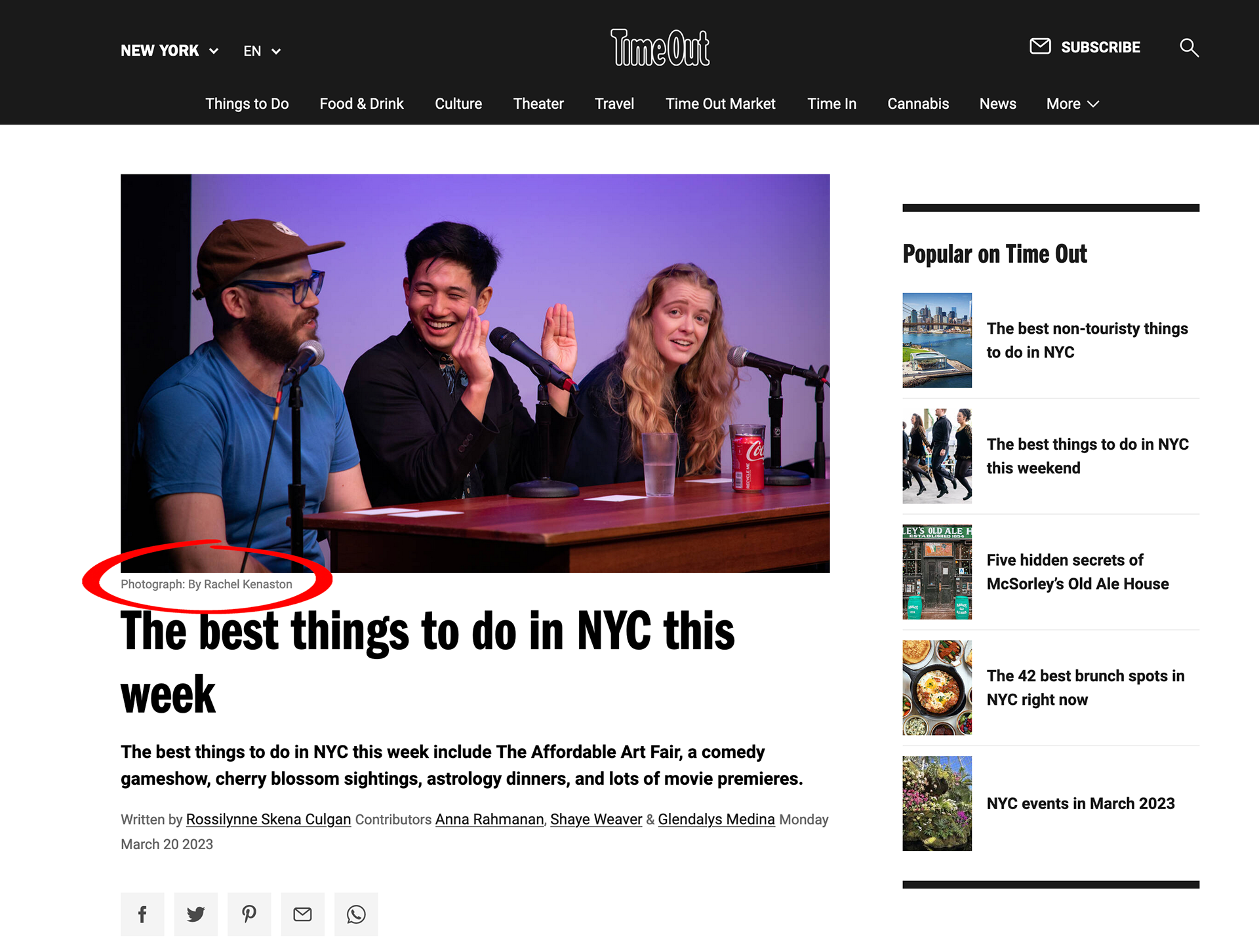Expand the More navigation menu
The width and height of the screenshot is (1259, 952).
[1072, 104]
